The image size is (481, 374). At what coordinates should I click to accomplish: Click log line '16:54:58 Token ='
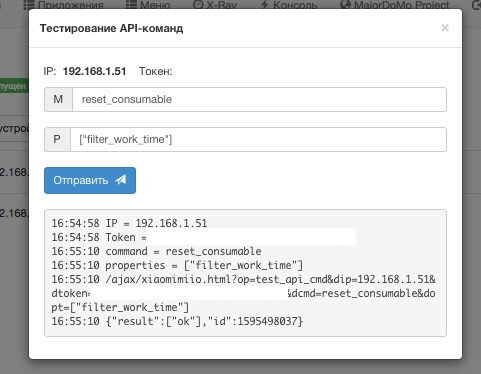coord(99,237)
